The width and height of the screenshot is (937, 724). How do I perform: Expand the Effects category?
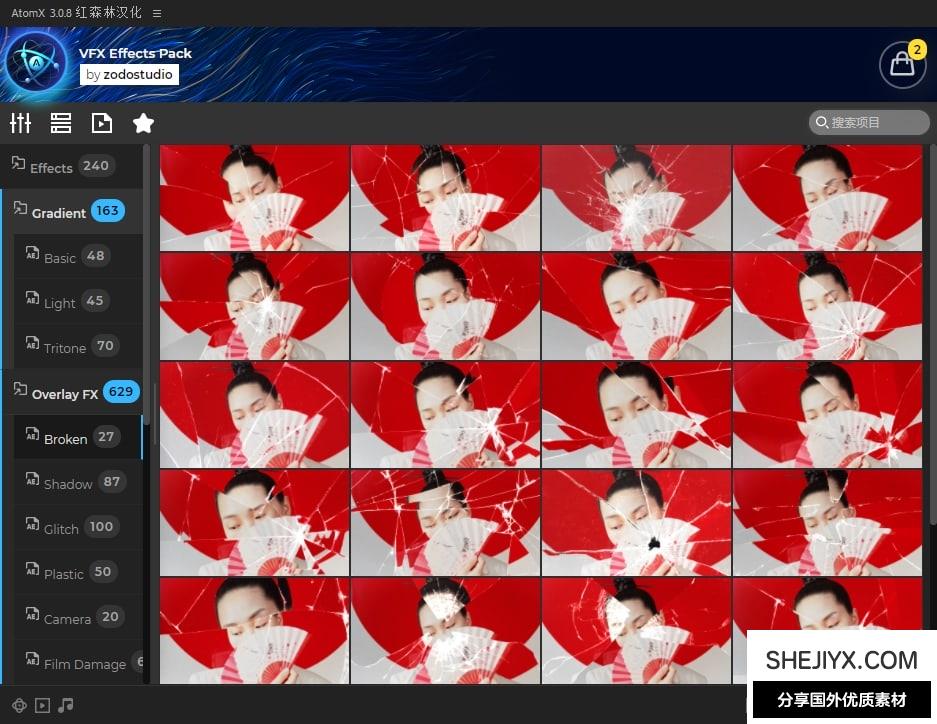click(x=51, y=167)
